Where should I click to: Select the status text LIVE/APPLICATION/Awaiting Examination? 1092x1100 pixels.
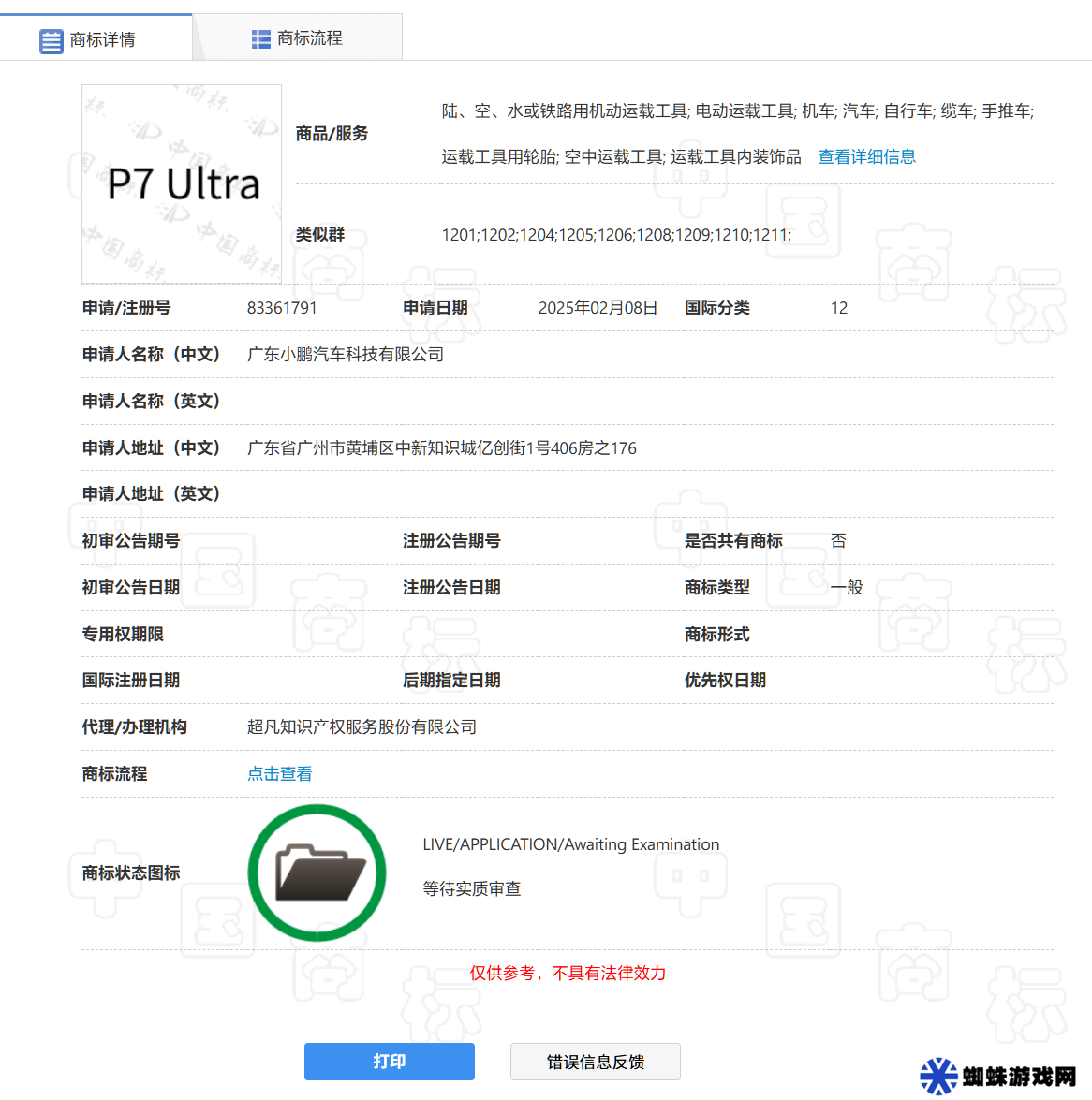(x=571, y=844)
